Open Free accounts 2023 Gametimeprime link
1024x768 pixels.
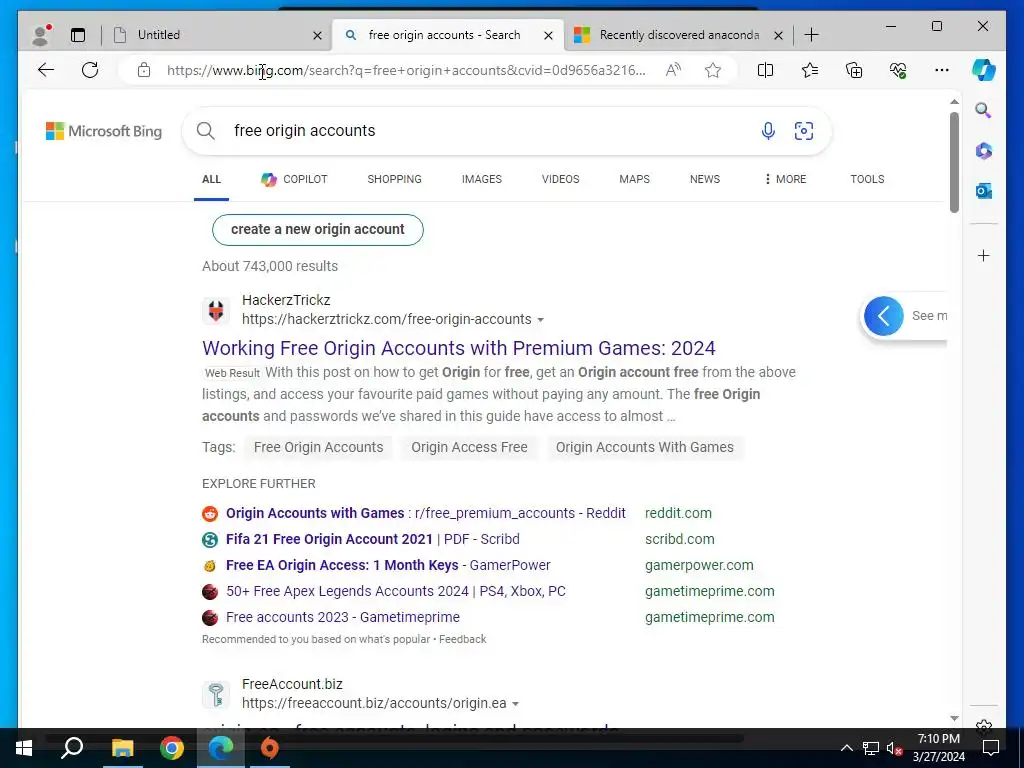point(343,618)
